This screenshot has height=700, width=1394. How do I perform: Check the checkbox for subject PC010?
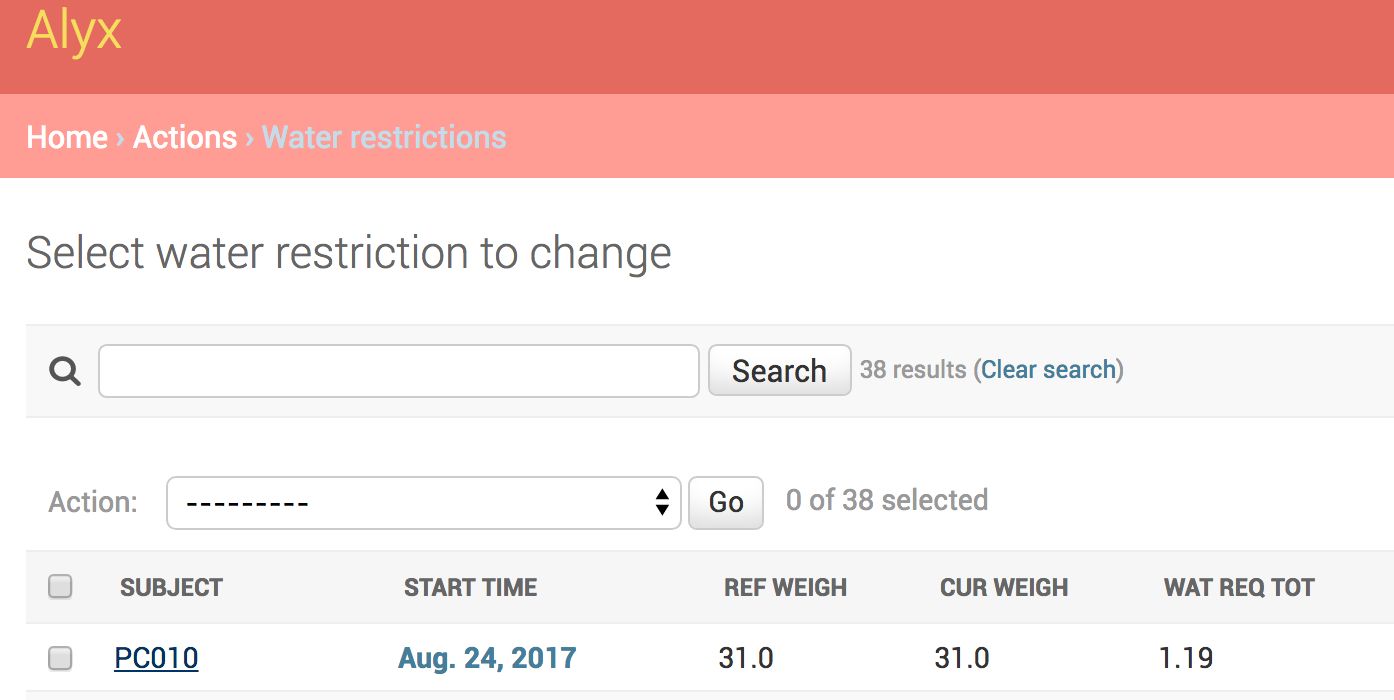[60, 658]
